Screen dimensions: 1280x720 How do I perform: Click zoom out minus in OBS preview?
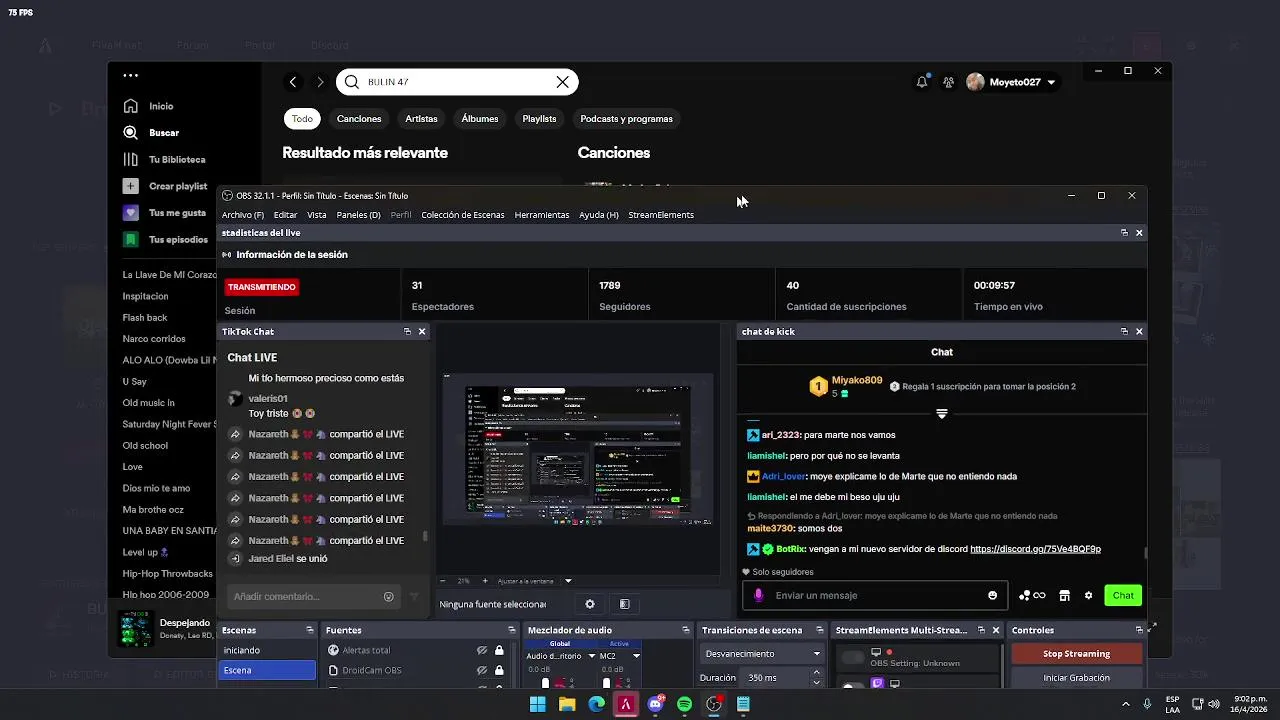pyautogui.click(x=443, y=580)
